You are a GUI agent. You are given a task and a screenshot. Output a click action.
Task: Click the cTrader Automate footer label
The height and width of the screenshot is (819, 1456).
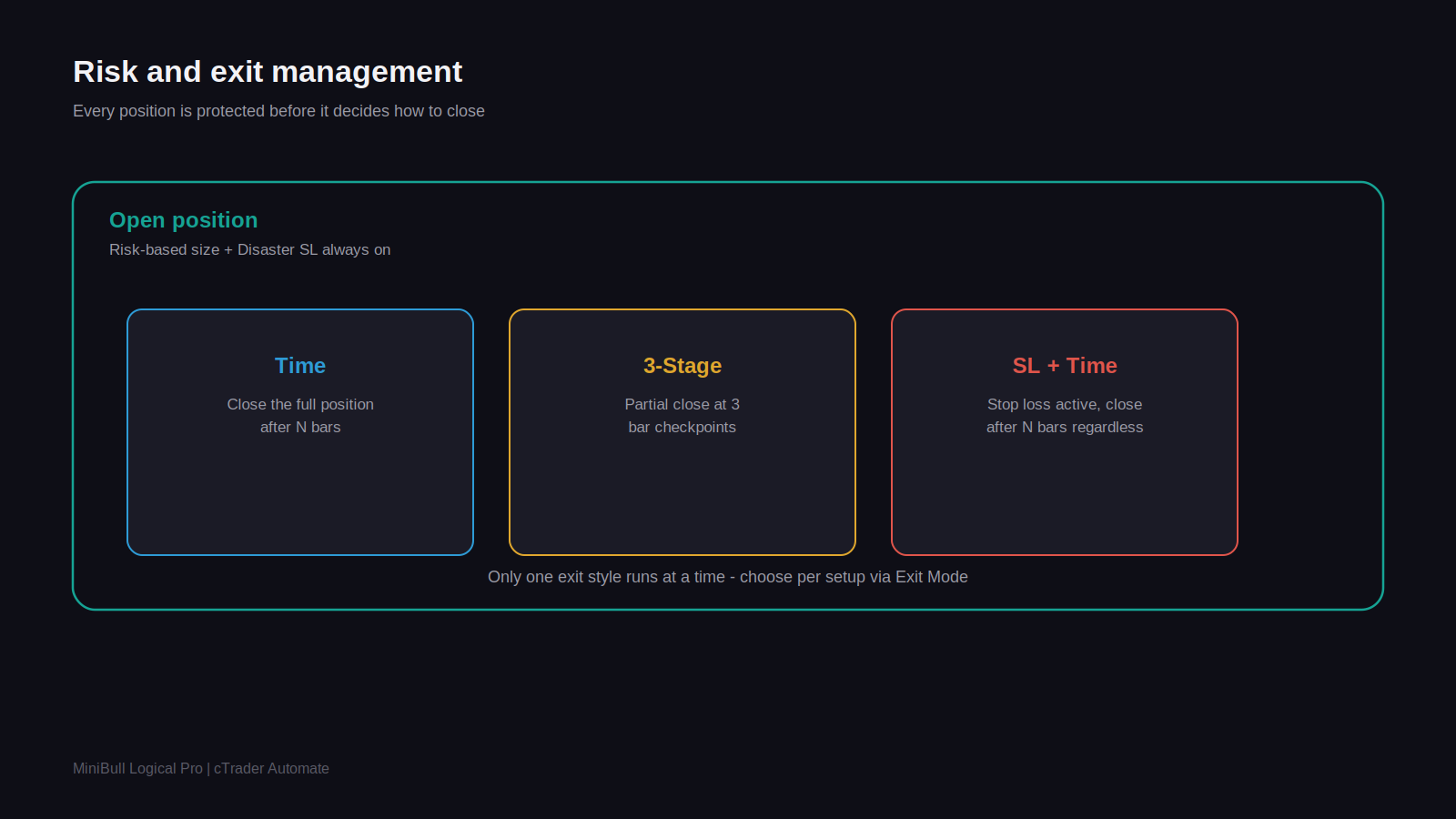[271, 768]
